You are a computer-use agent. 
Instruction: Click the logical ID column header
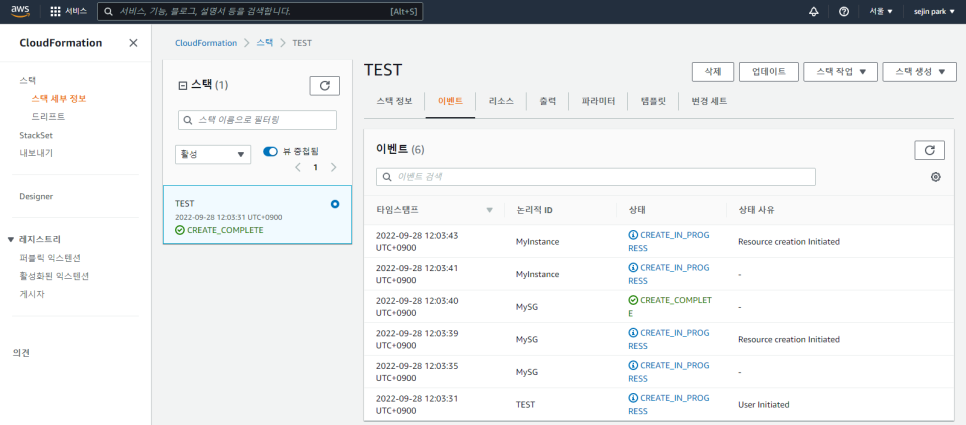tap(534, 210)
